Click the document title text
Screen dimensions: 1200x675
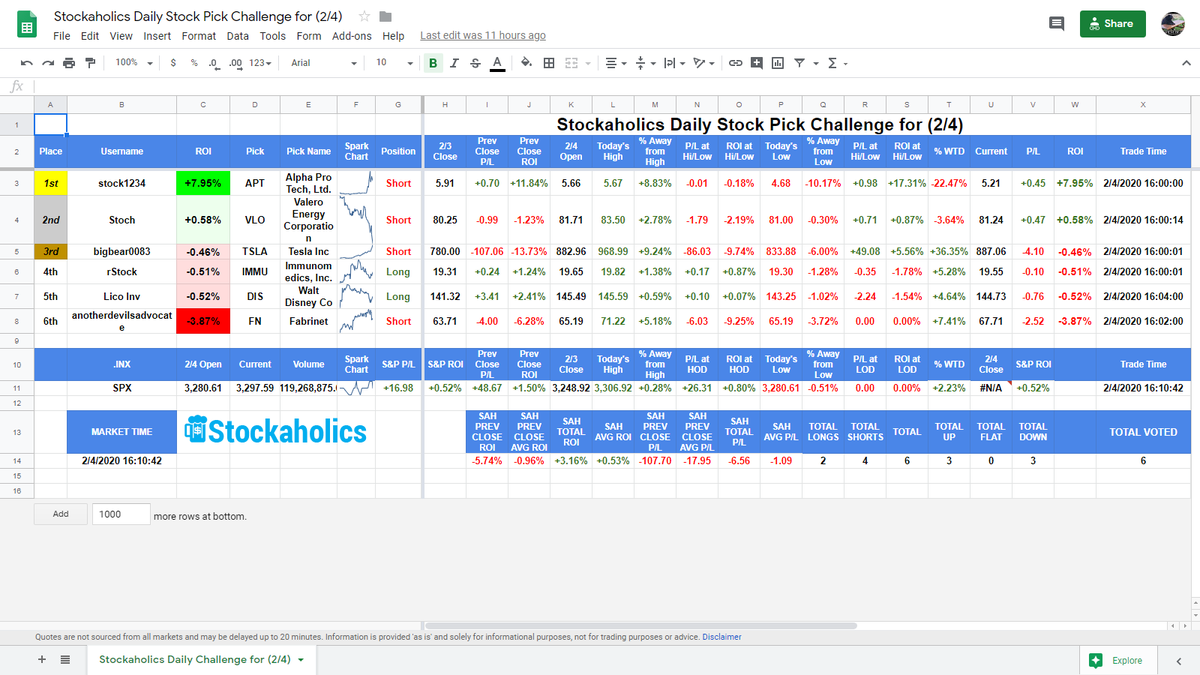pos(200,17)
